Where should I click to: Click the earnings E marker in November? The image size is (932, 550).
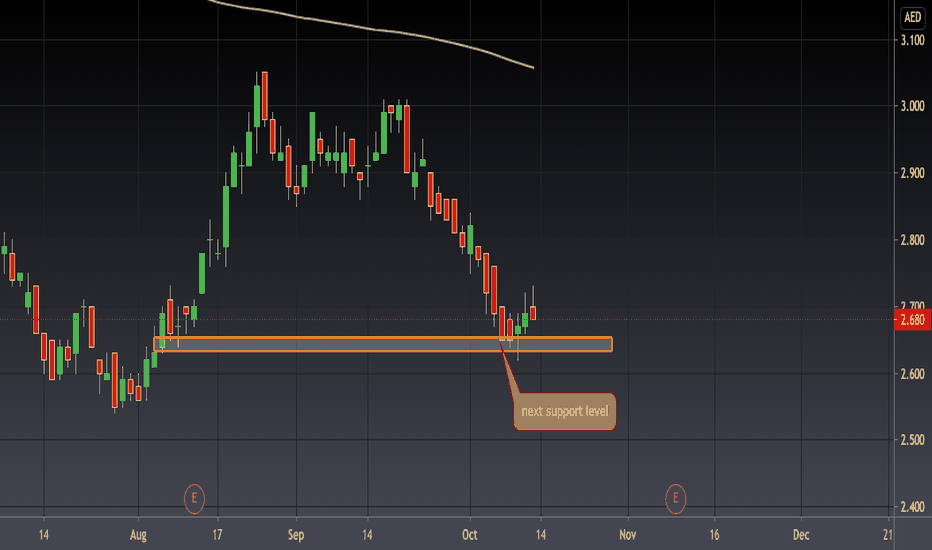[x=675, y=498]
